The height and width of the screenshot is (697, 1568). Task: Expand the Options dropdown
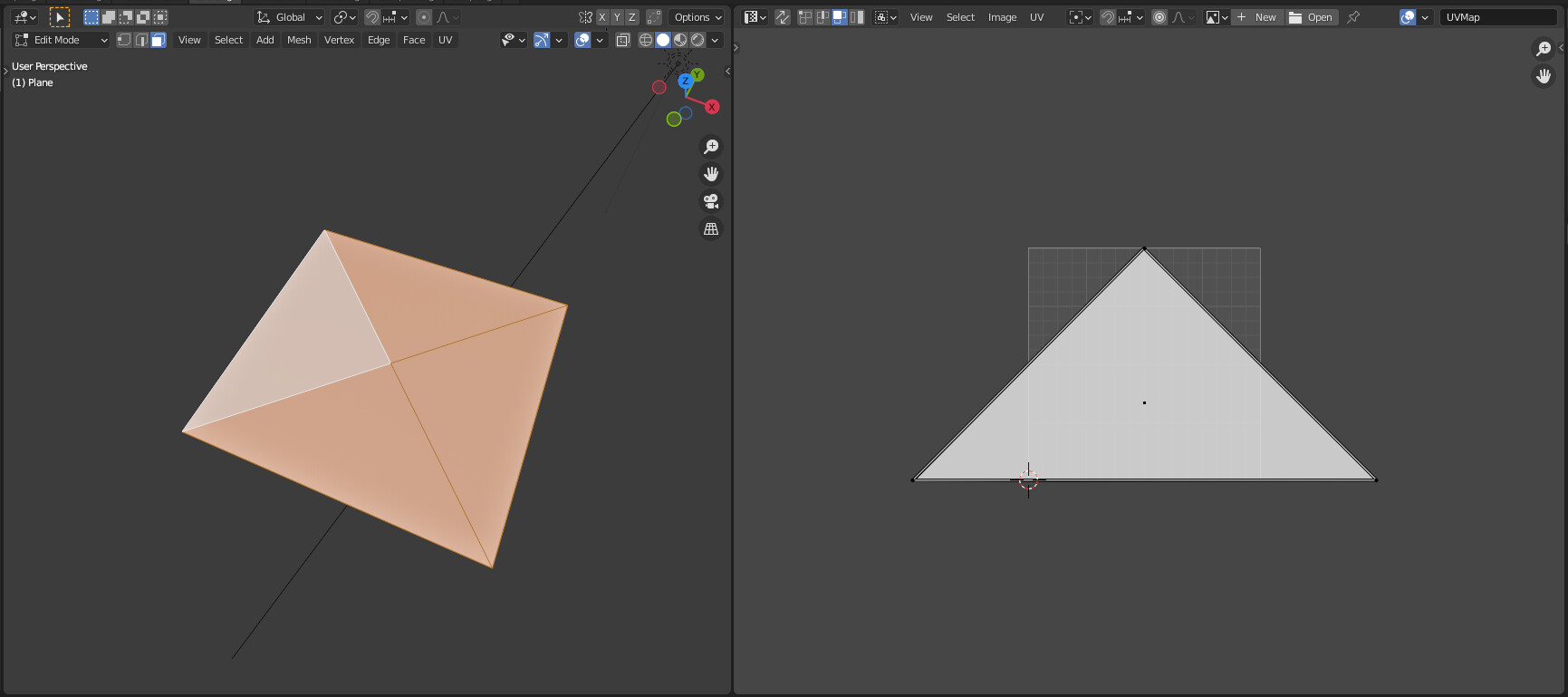click(x=697, y=17)
